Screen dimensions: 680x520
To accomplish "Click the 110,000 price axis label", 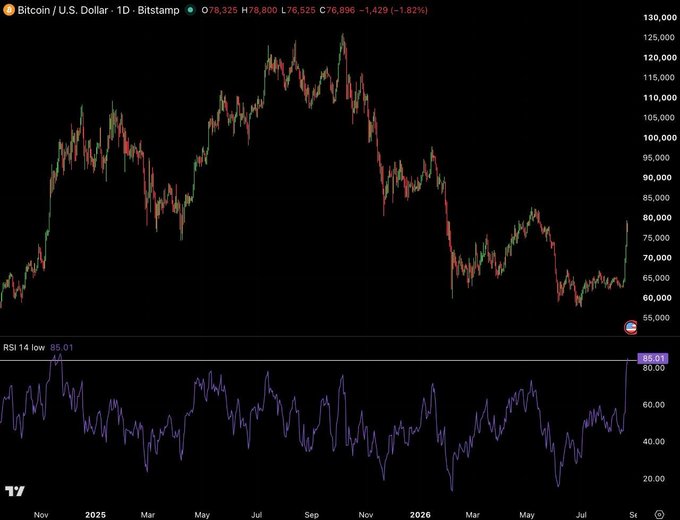I will 660,98.
